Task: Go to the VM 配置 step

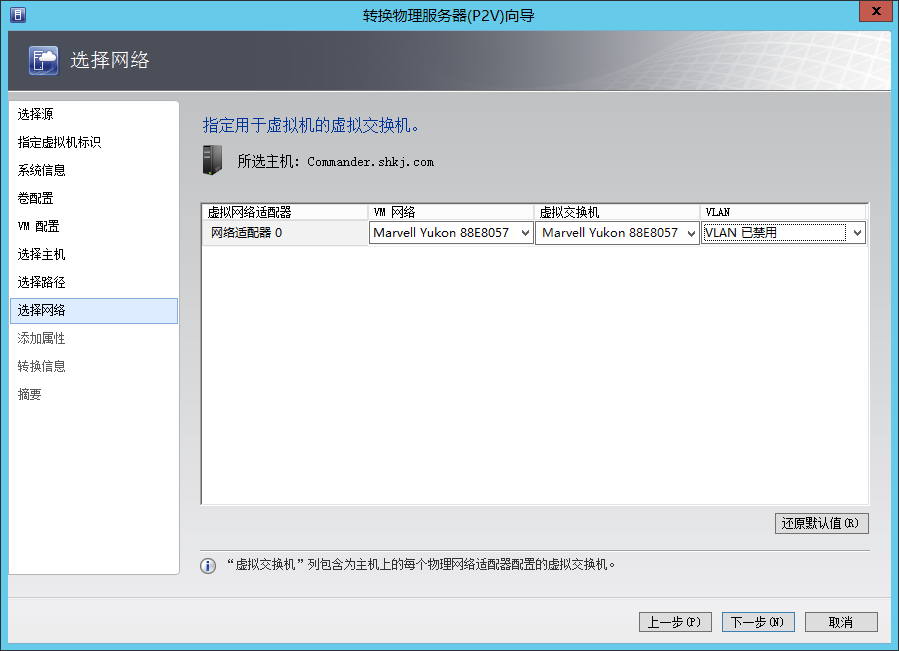Action: [38, 226]
